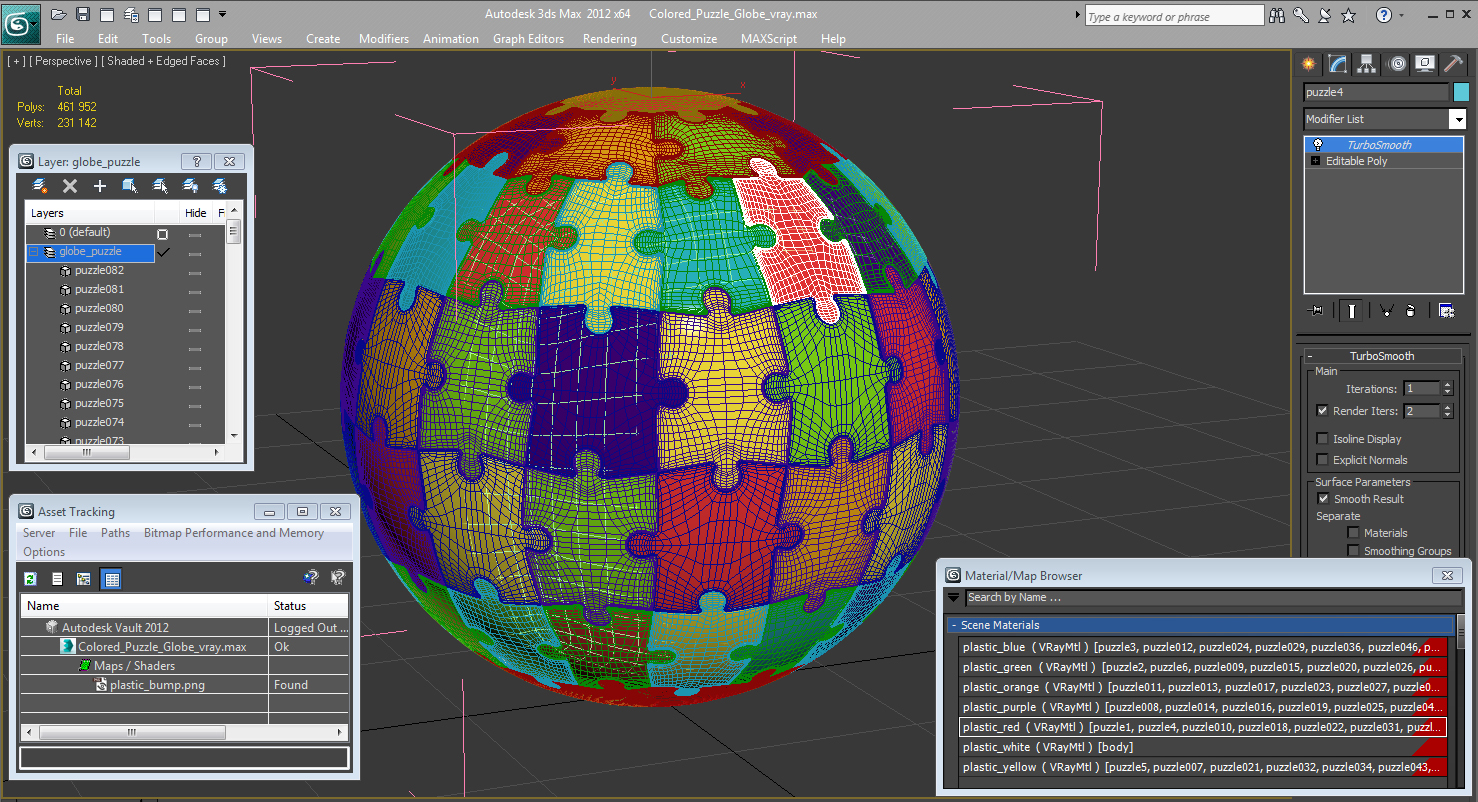Open Quick Access toolbar customize arrow
This screenshot has width=1478, height=802.
point(222,15)
